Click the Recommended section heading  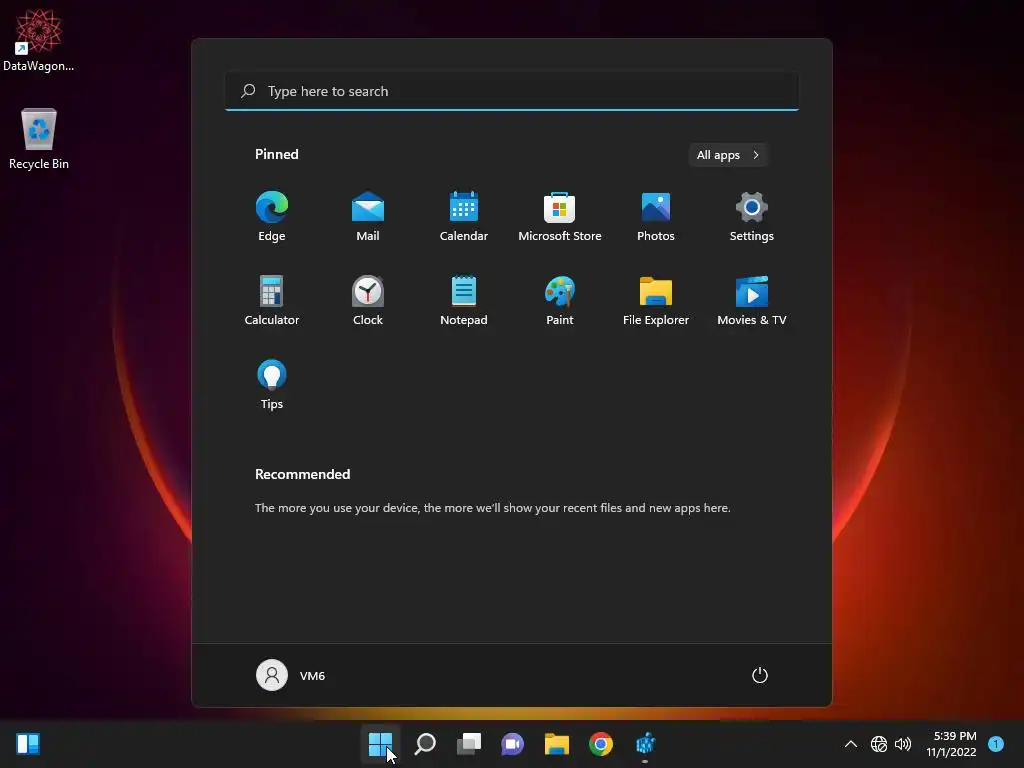coord(302,474)
